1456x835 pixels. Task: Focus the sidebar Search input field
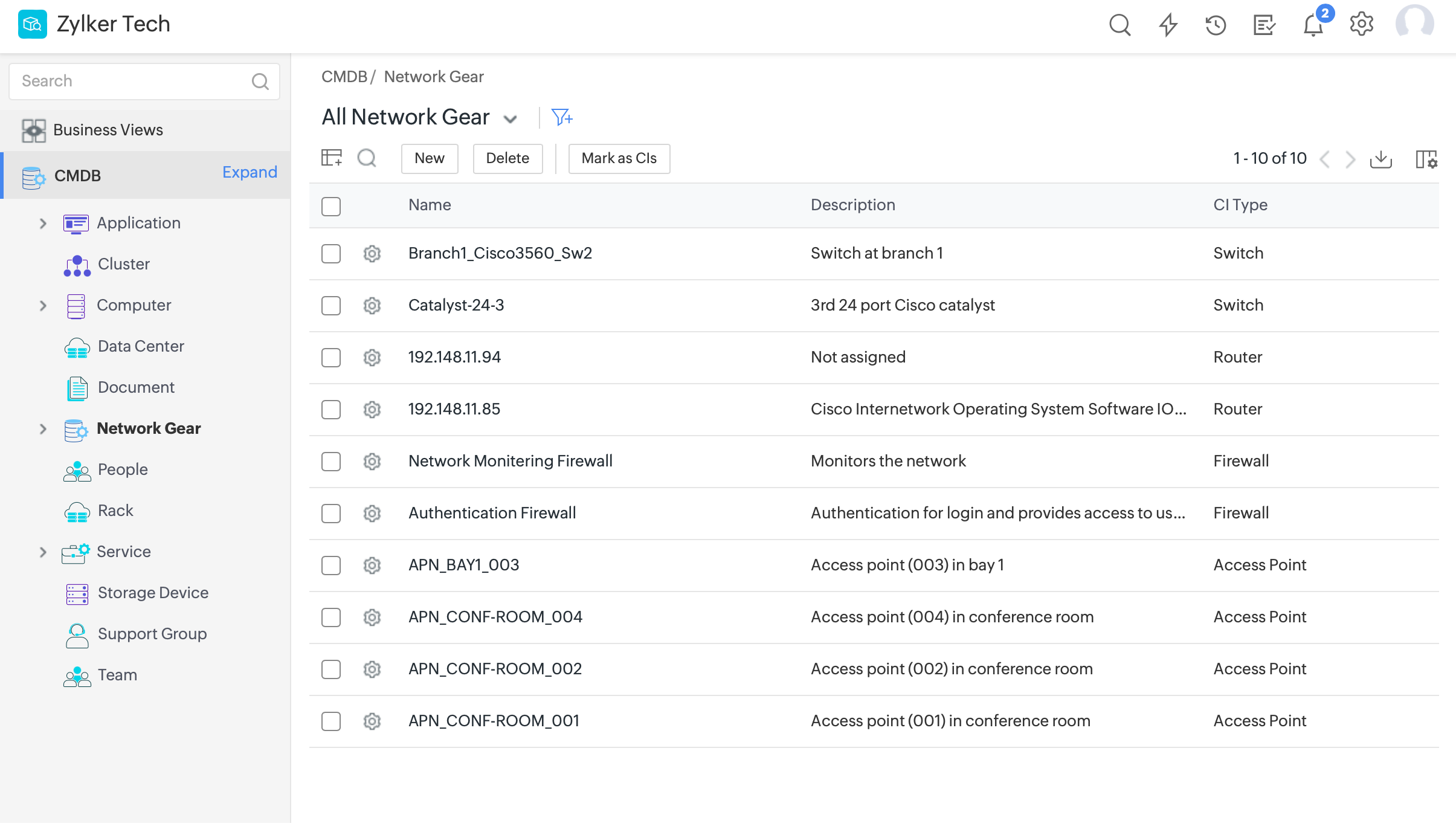tap(144, 82)
